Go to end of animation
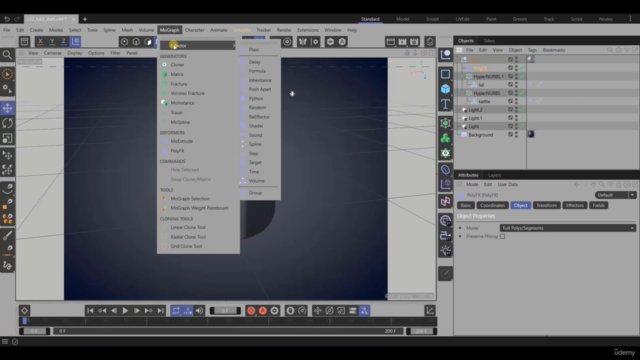The height and width of the screenshot is (360, 640). tap(160, 311)
